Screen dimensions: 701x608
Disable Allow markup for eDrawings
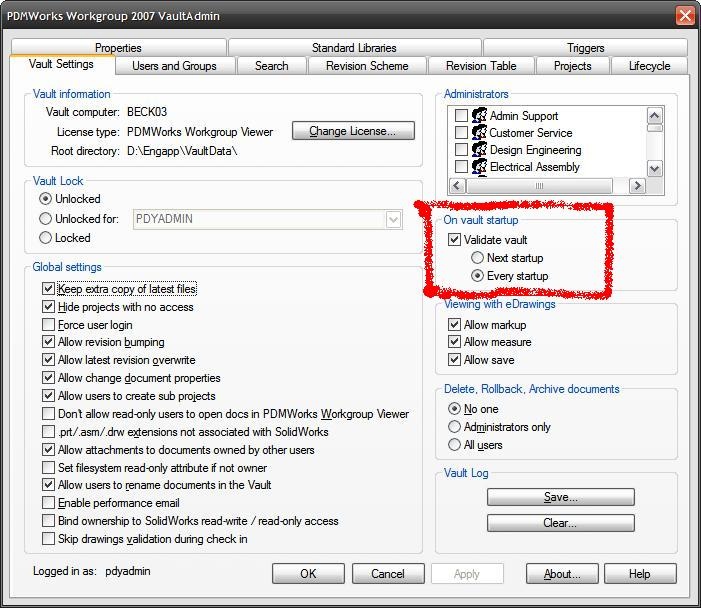tap(454, 325)
